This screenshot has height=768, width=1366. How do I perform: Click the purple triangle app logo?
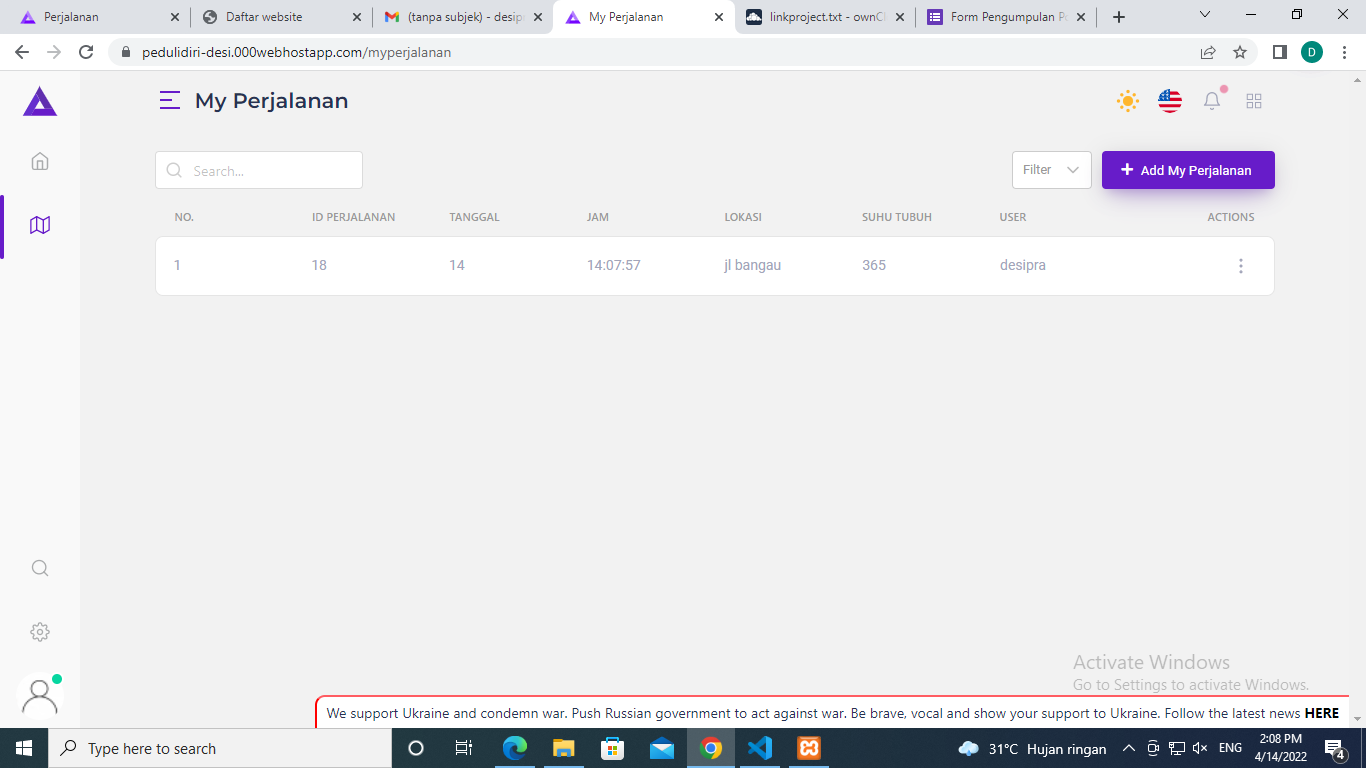pyautogui.click(x=40, y=101)
